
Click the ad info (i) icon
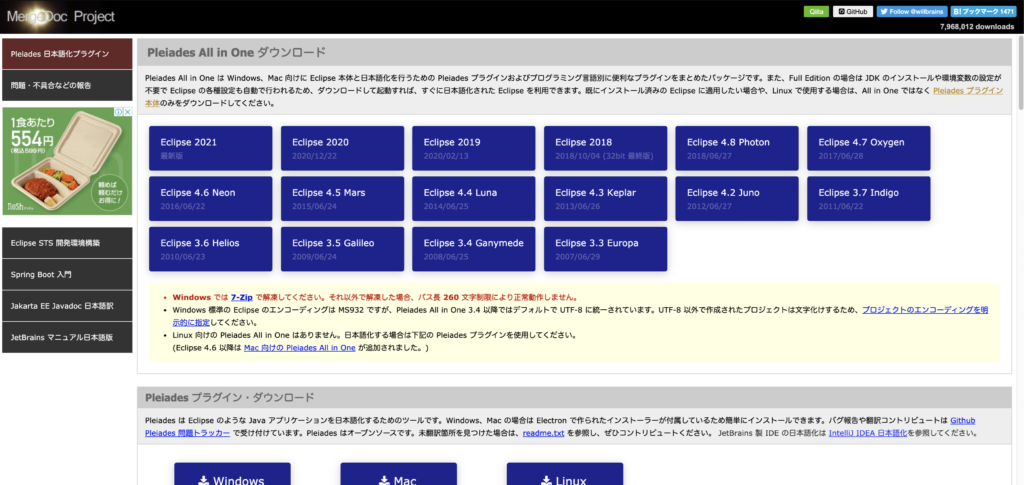coord(120,112)
